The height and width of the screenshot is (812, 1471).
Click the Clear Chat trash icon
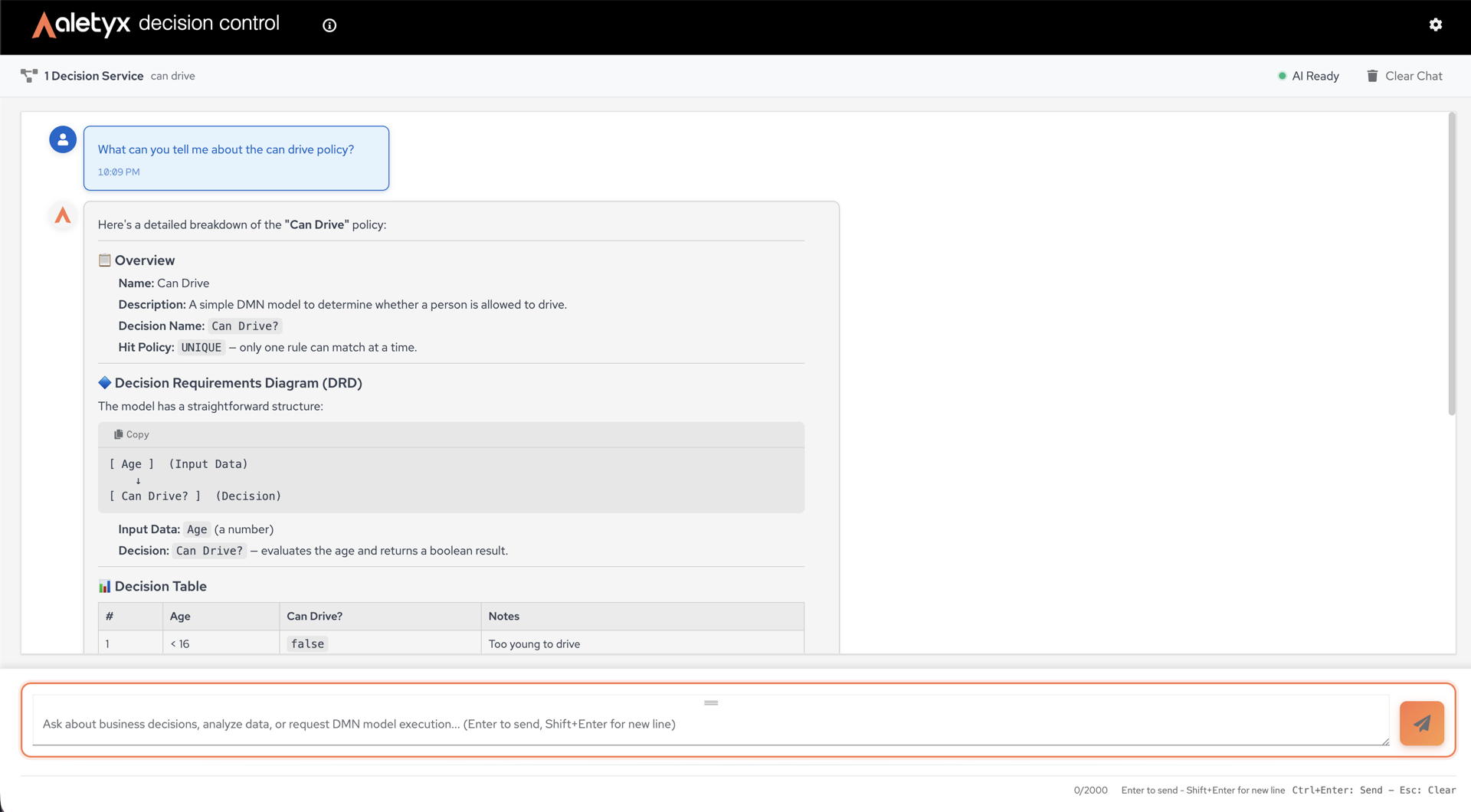pos(1372,76)
